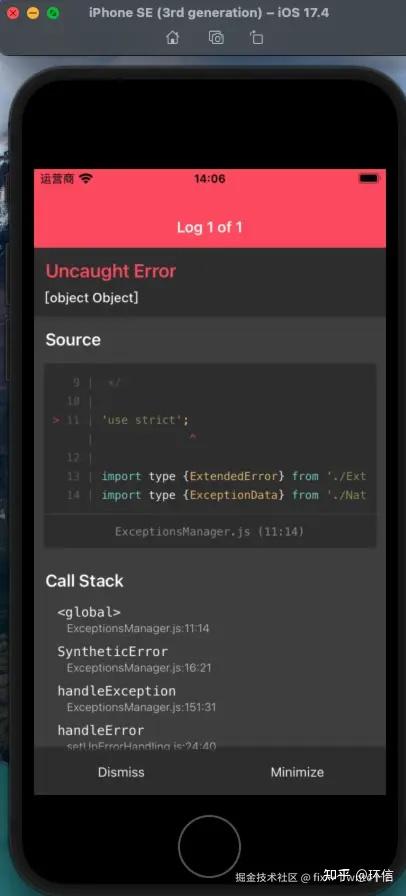Tap the battery icon in status bar
This screenshot has height=896, width=406.
pyautogui.click(x=368, y=179)
